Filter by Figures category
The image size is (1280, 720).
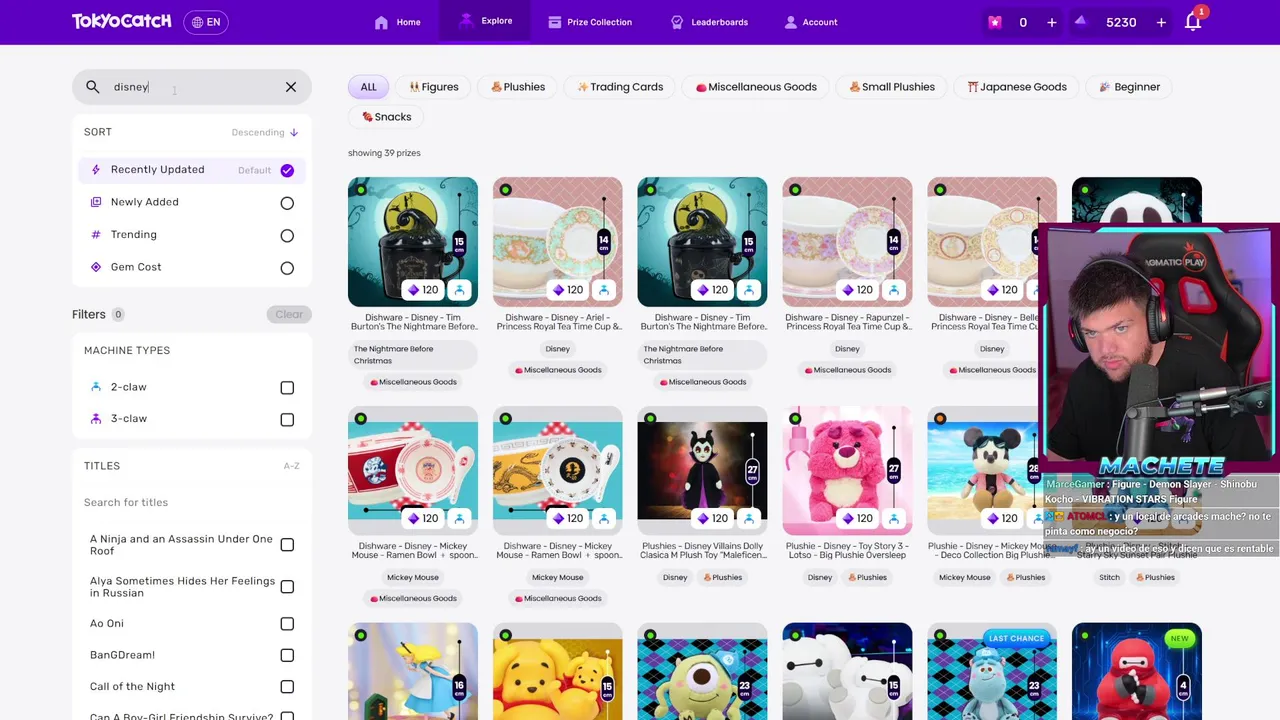(434, 87)
